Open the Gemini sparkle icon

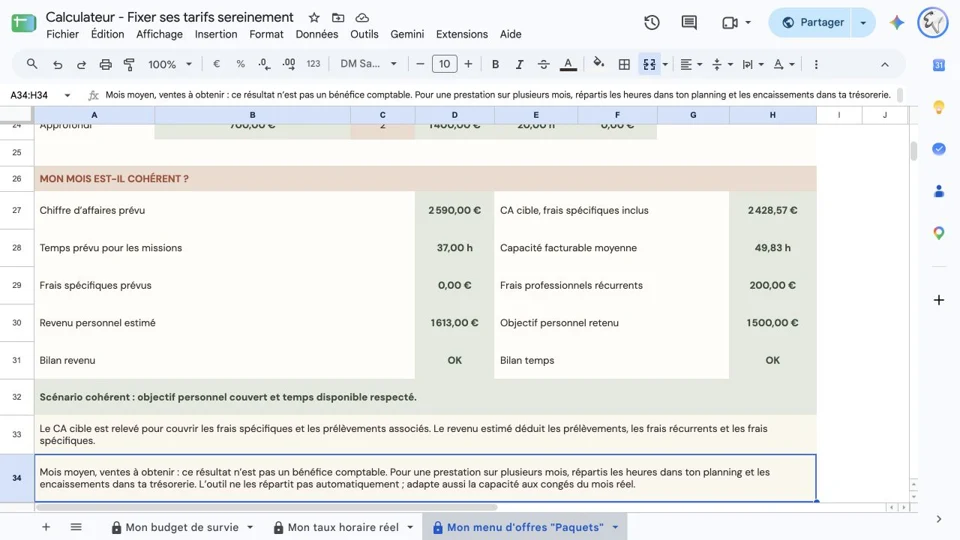(897, 23)
